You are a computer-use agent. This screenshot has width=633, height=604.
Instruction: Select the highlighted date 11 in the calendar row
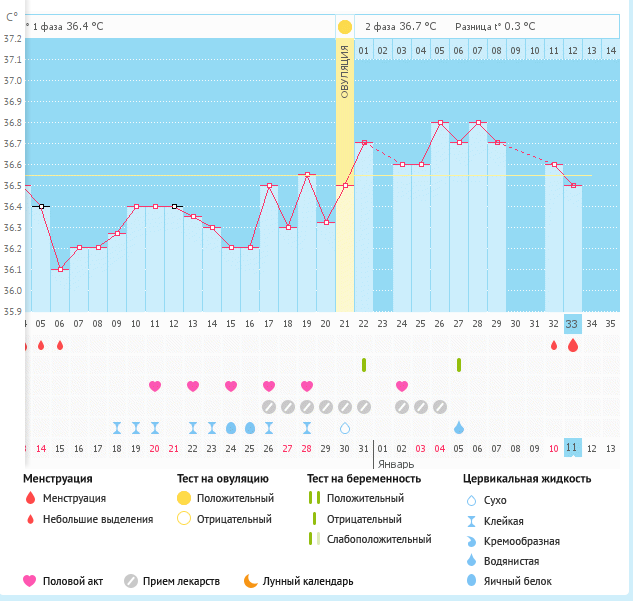pos(572,448)
